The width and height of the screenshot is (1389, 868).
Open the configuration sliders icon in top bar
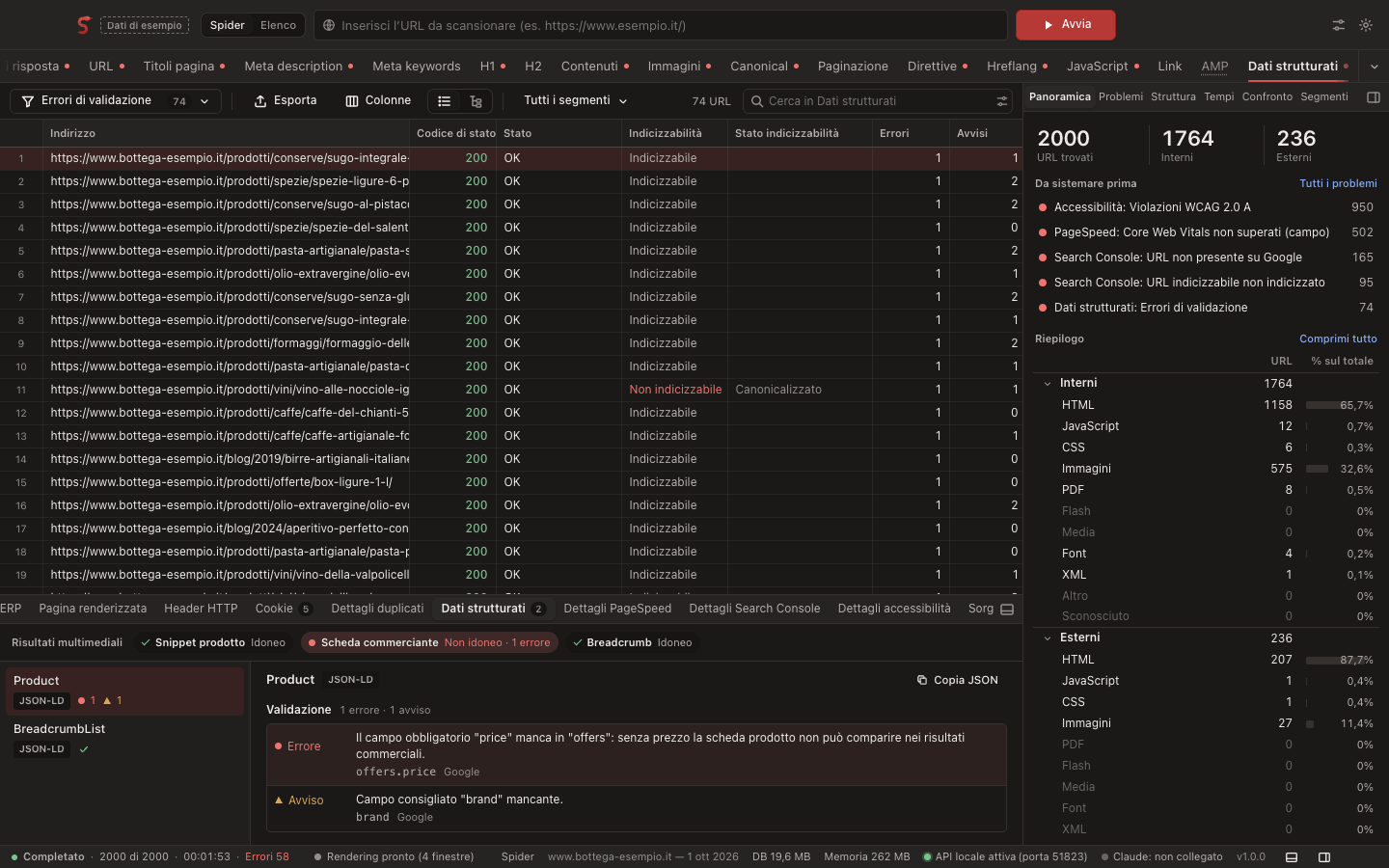coord(1339,25)
